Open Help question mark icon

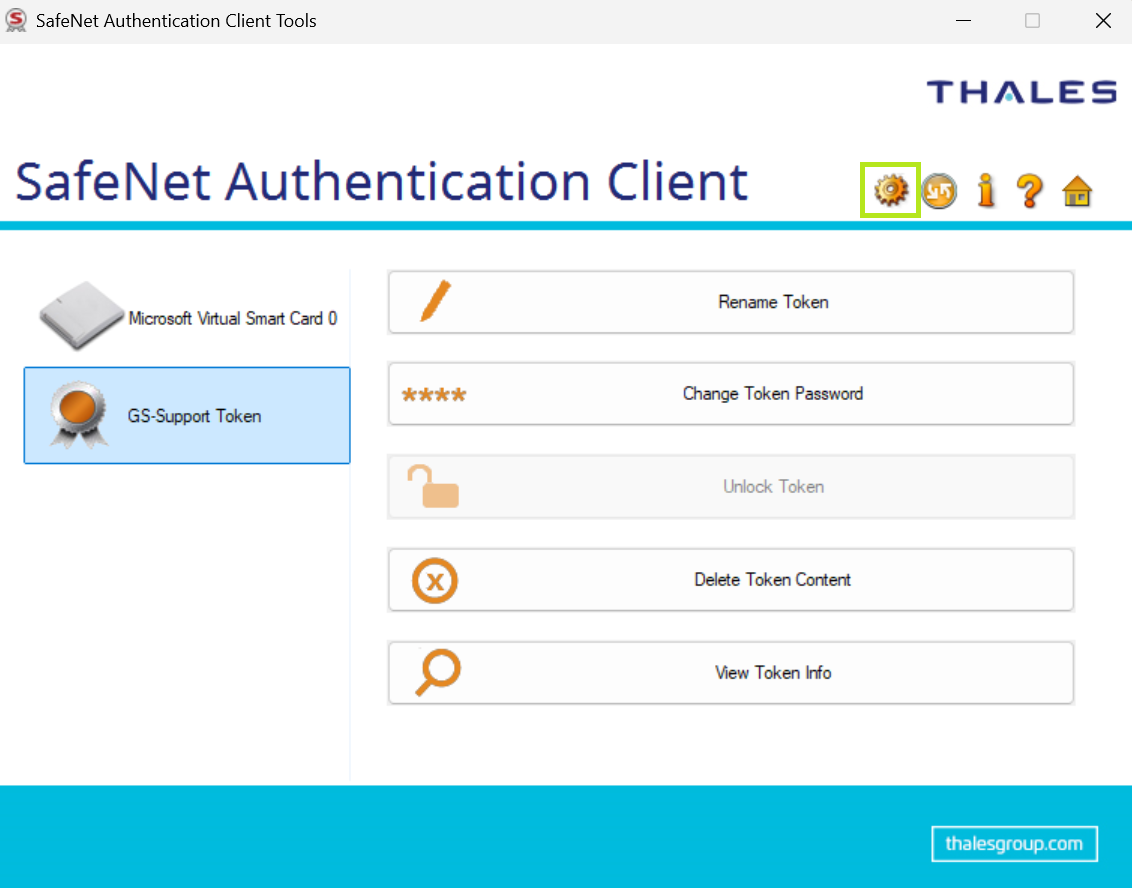(x=1029, y=191)
